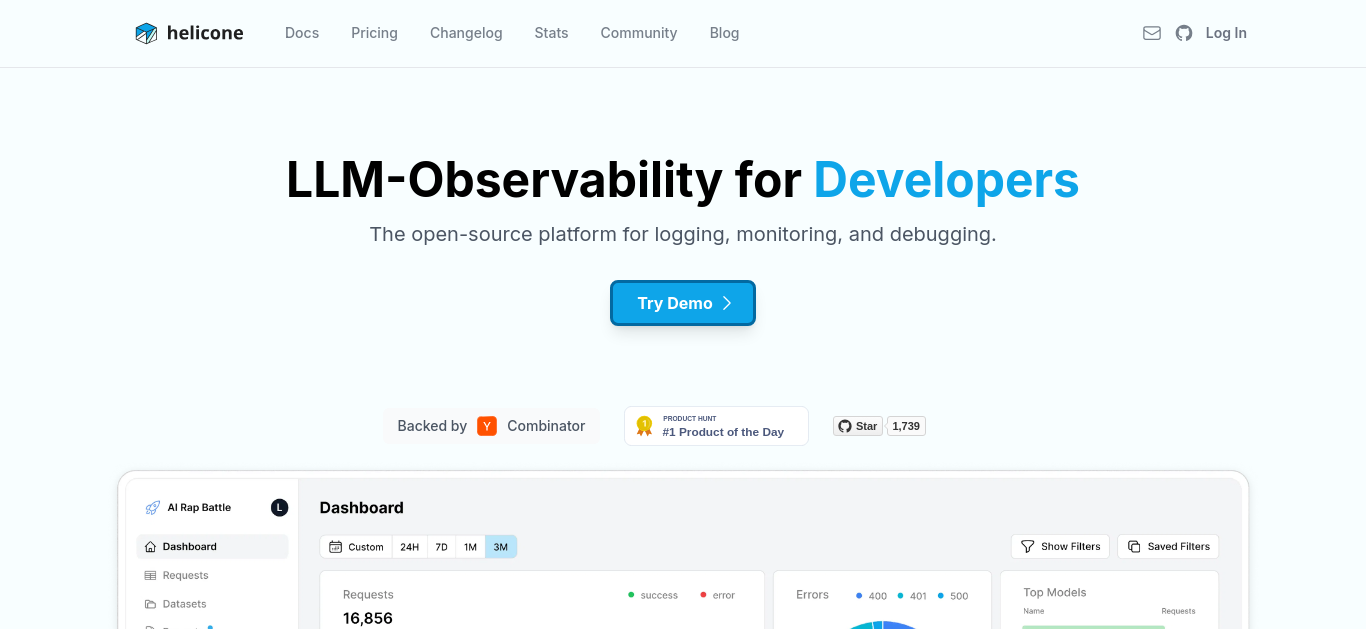
Task: Open the email envelope icon in header
Action: 1152,33
